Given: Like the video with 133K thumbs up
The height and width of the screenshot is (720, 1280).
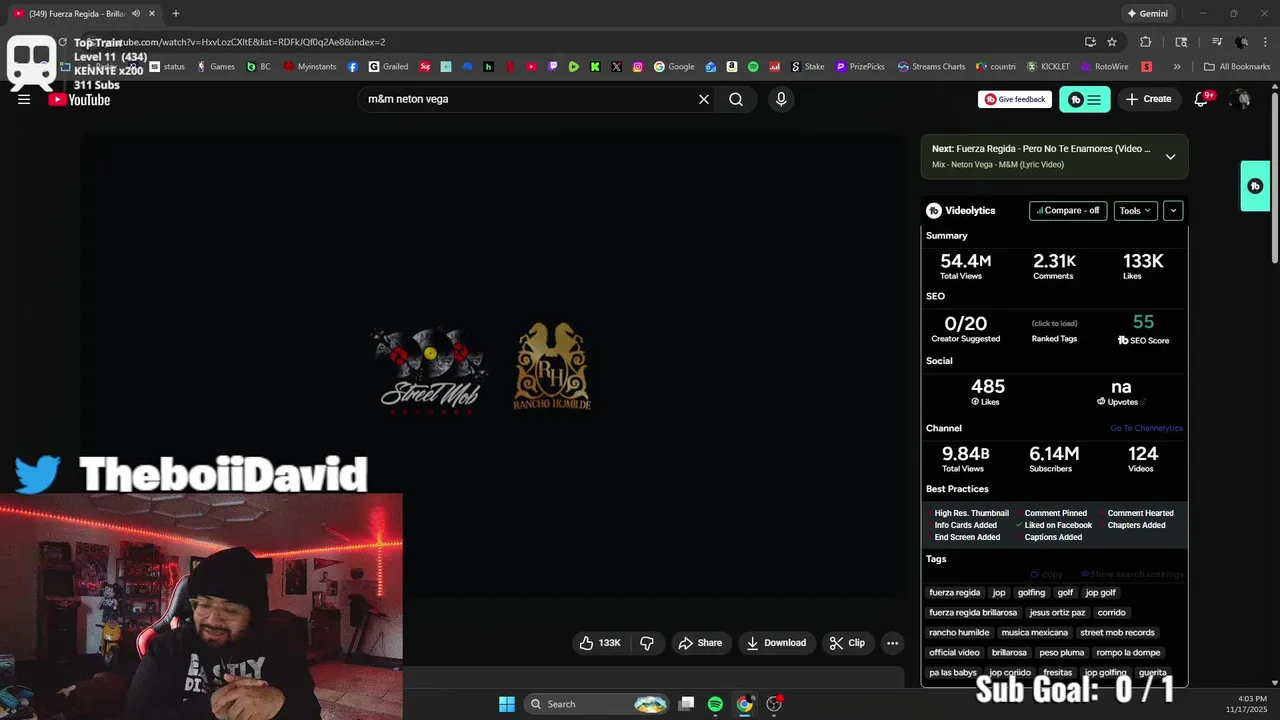Looking at the screenshot, I should click(x=599, y=643).
